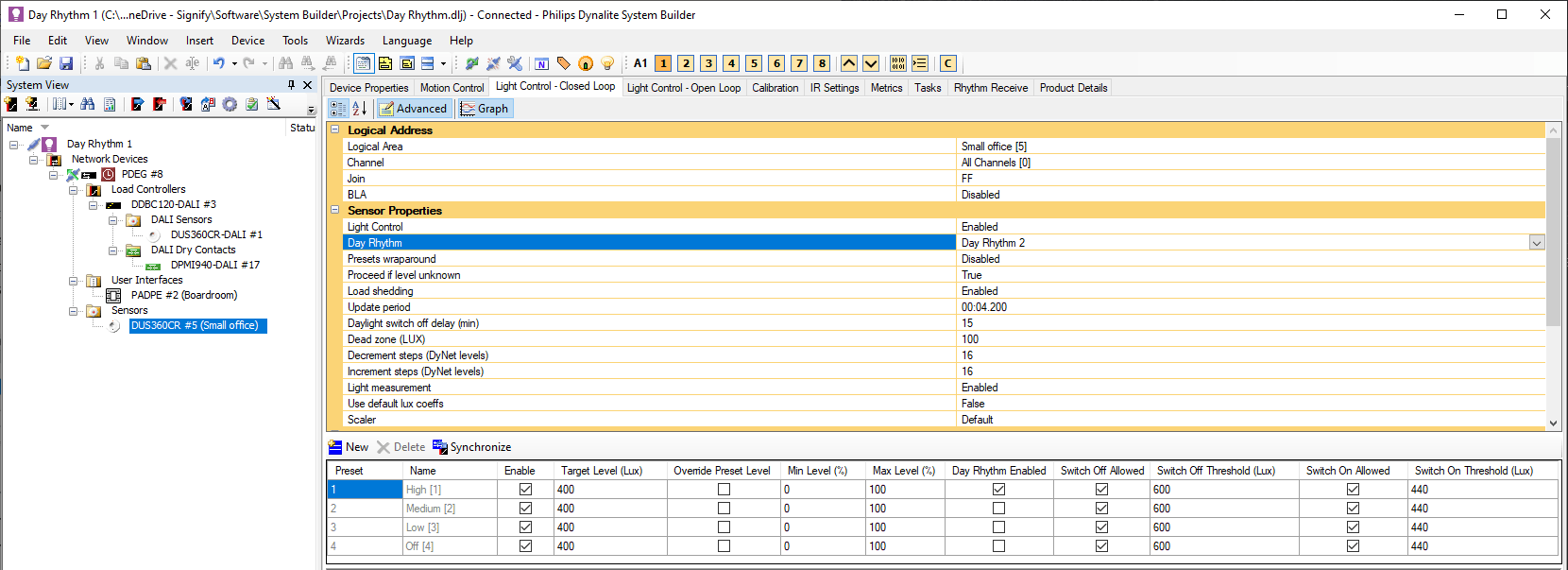This screenshot has height=570, width=1568.
Task: Select preset button 8 in the toolbar
Action: pyautogui.click(x=822, y=63)
